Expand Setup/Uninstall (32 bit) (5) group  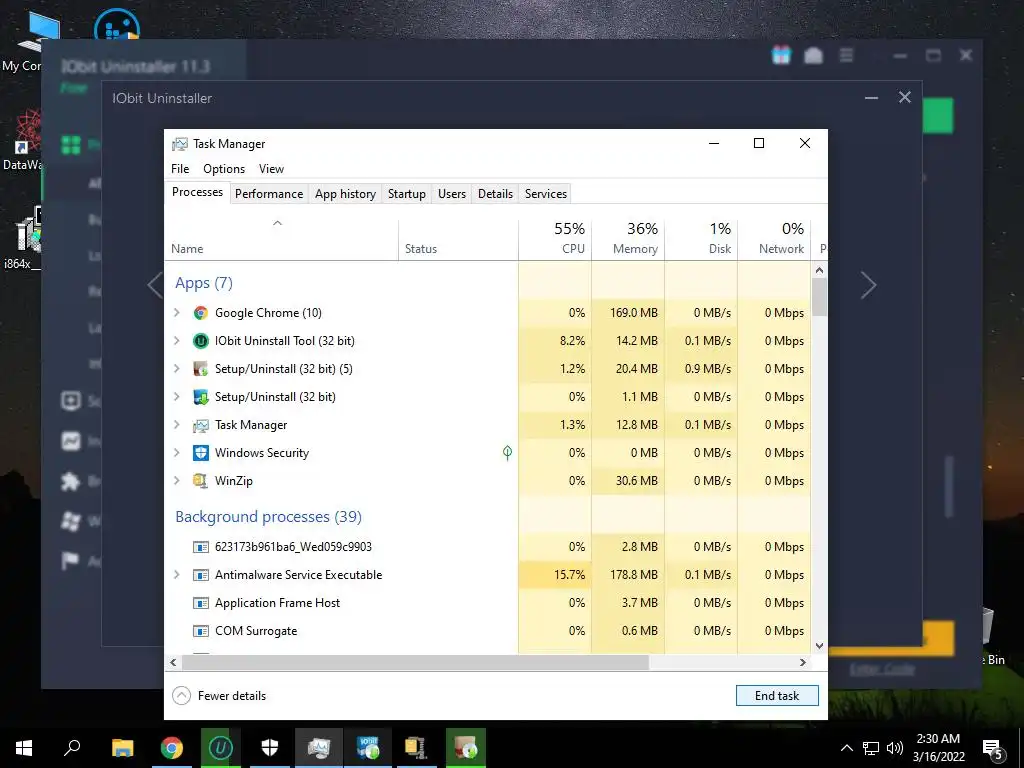[177, 369]
